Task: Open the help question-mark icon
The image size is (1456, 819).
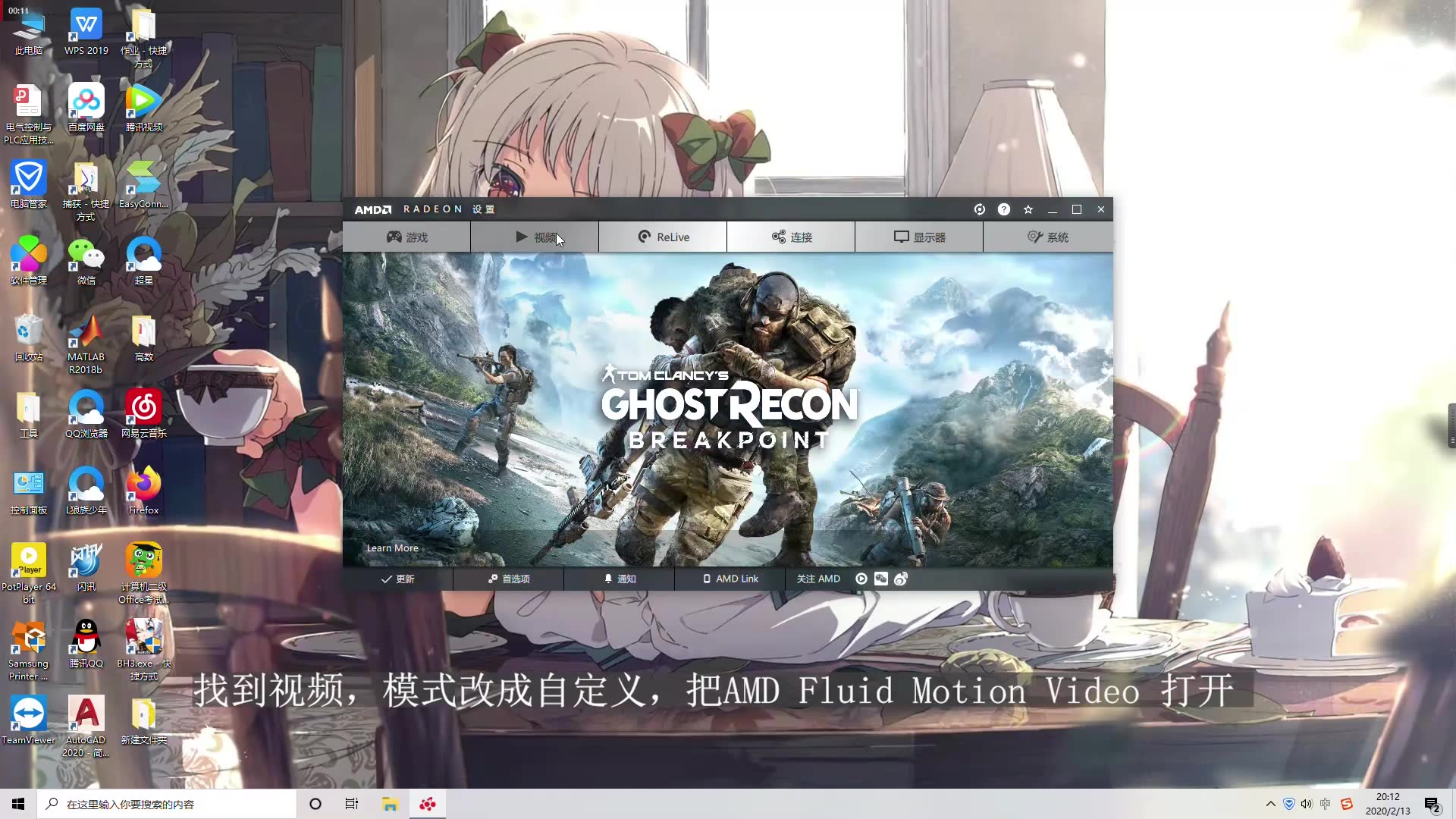Action: click(x=1004, y=209)
